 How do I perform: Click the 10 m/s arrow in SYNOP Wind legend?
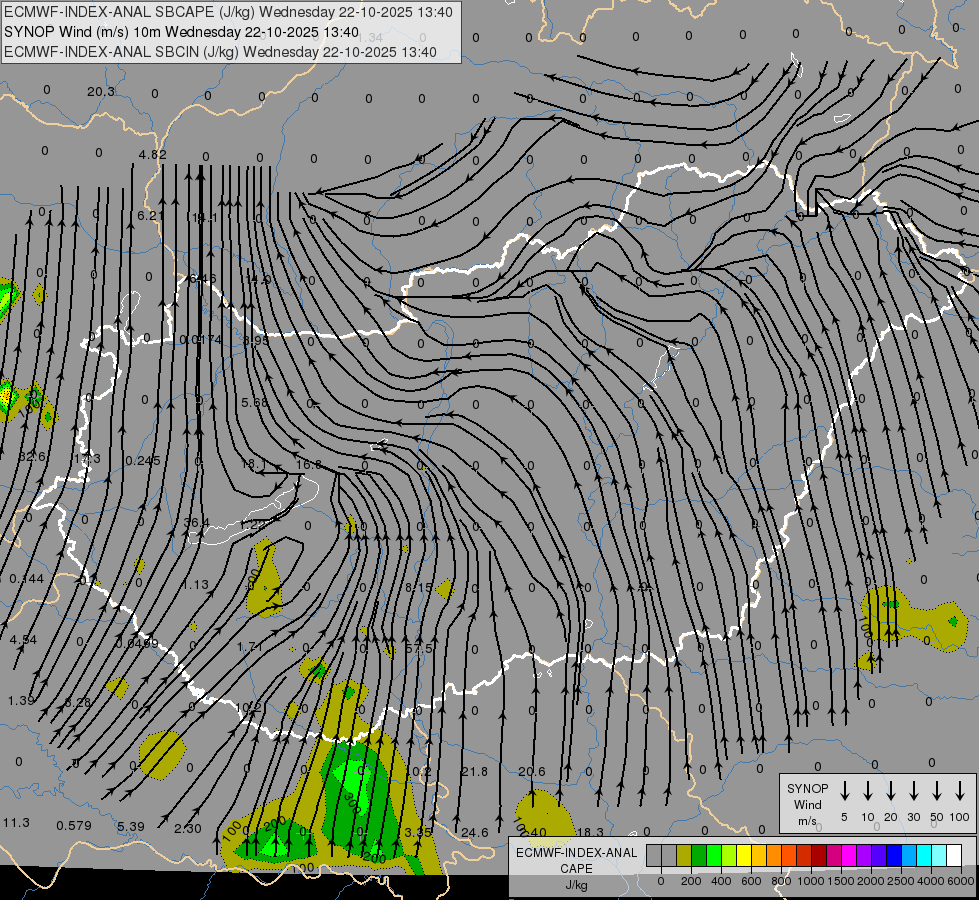[x=868, y=790]
